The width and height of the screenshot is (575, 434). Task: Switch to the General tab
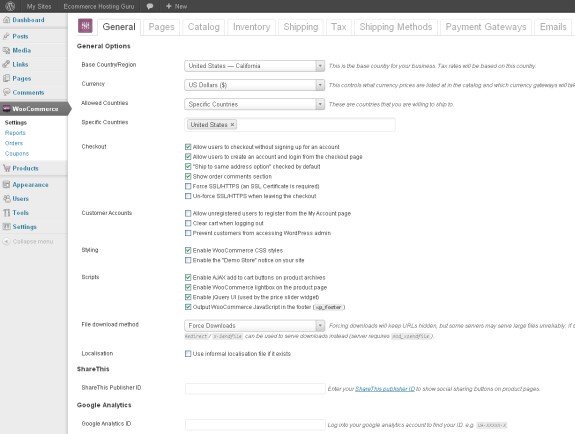click(x=119, y=27)
